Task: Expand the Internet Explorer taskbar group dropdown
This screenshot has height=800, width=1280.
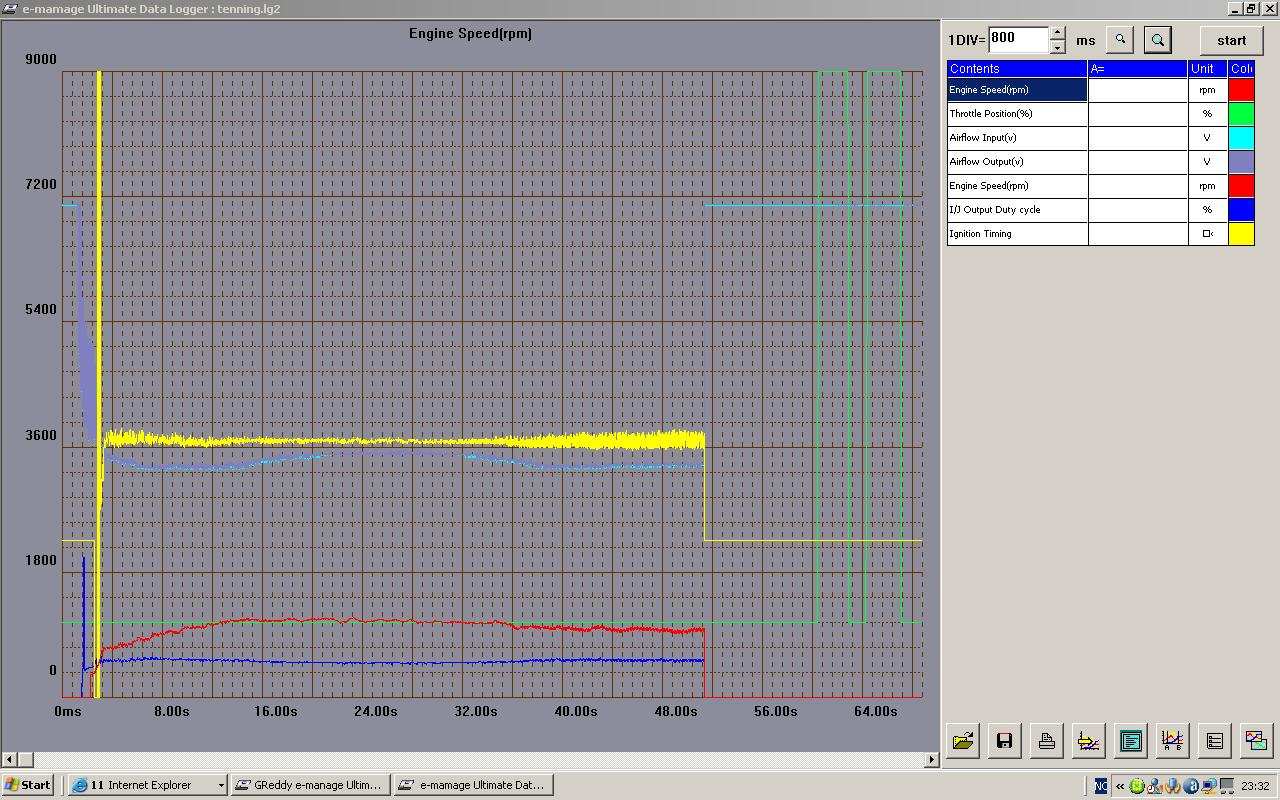Action: pos(221,785)
